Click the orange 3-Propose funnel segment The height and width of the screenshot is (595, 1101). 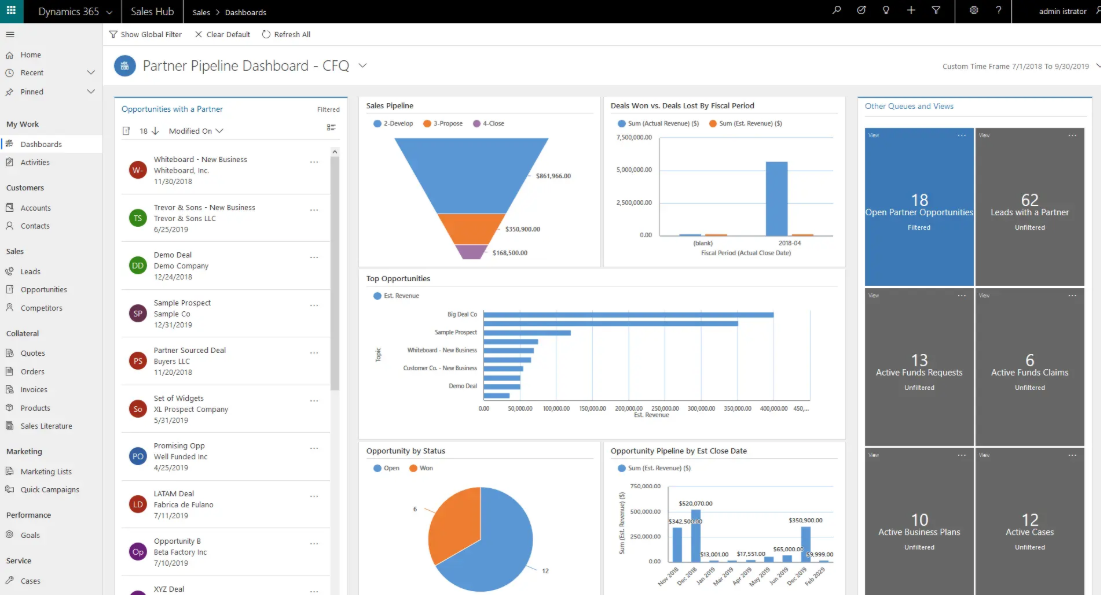[471, 229]
